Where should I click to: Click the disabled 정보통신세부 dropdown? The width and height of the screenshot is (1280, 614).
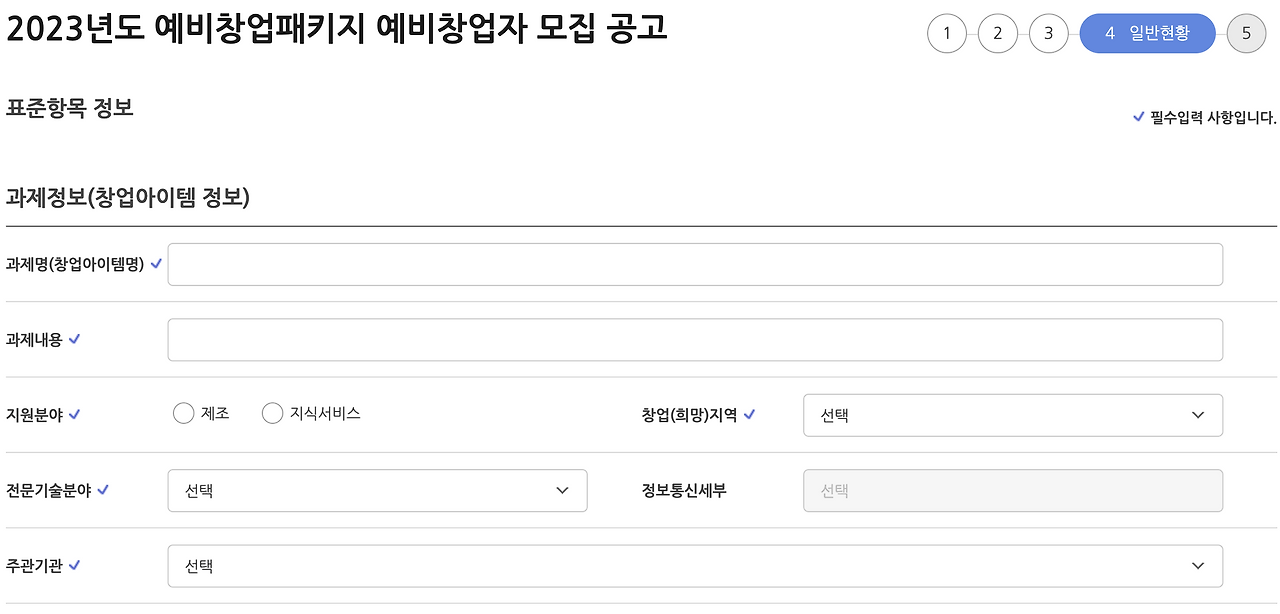click(1013, 490)
